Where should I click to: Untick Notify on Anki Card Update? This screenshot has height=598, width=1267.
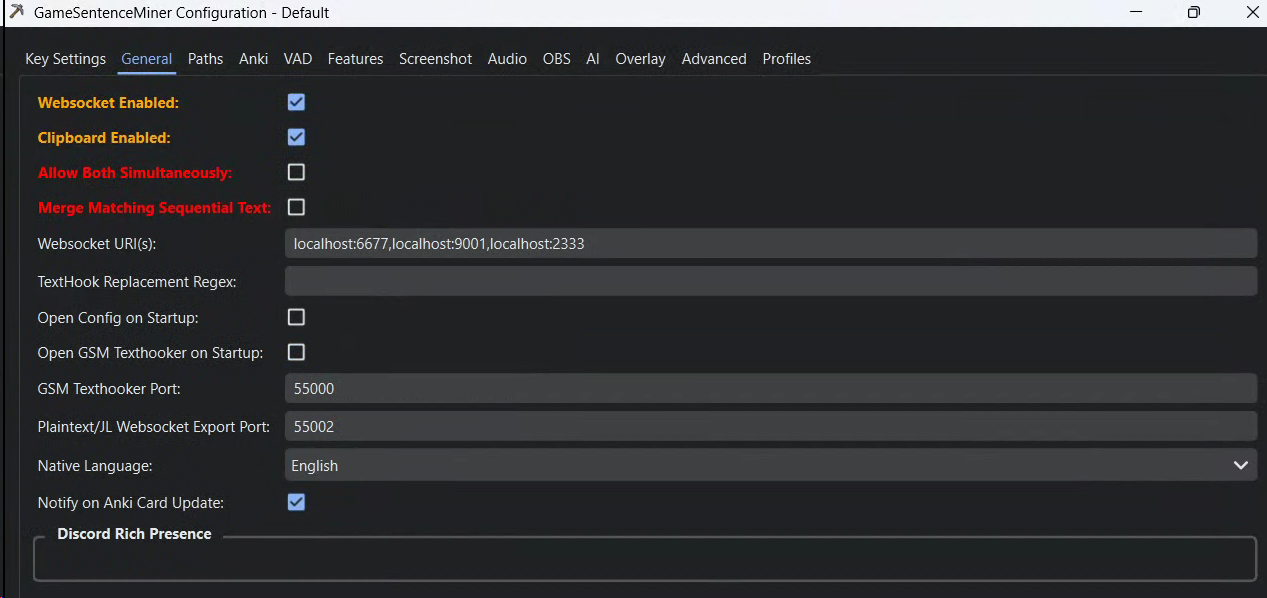pos(296,502)
